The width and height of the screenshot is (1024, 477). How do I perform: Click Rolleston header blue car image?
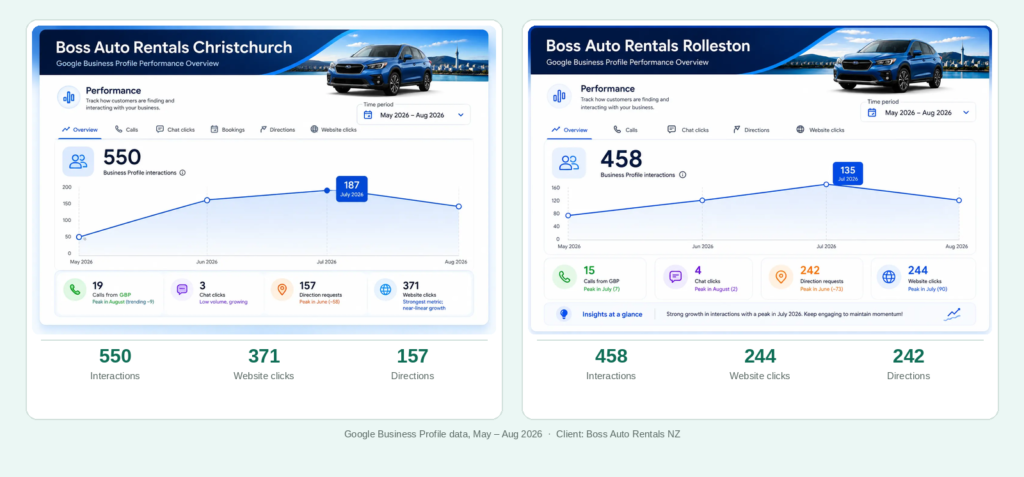tap(888, 67)
